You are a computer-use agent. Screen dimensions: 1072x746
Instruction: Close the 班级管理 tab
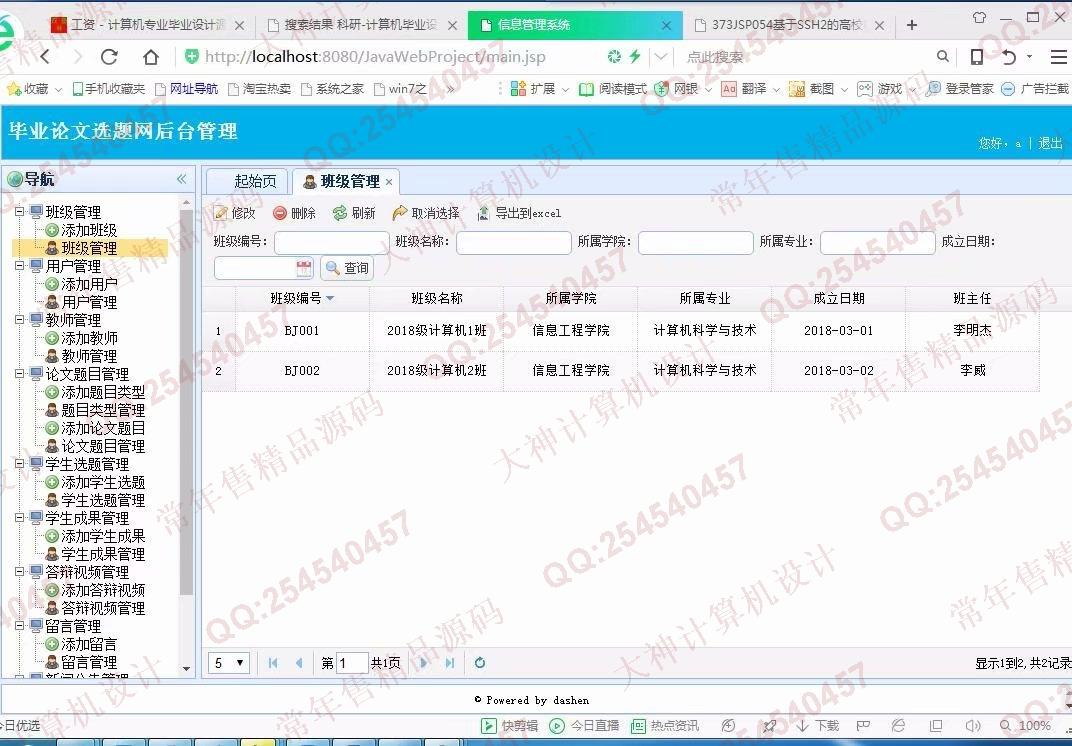pos(389,181)
